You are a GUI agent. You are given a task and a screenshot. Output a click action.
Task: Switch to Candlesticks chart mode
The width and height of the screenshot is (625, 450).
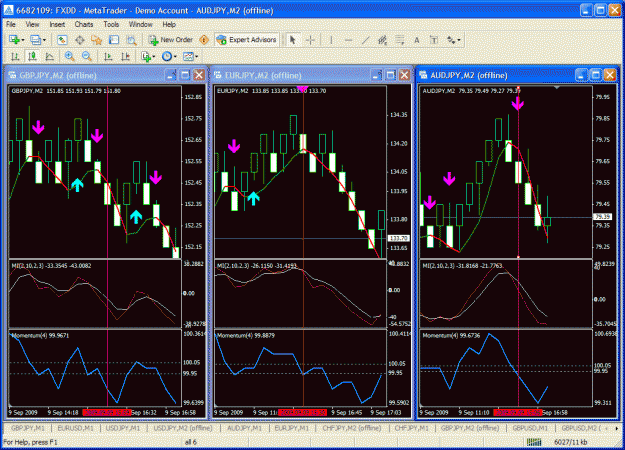coord(32,57)
